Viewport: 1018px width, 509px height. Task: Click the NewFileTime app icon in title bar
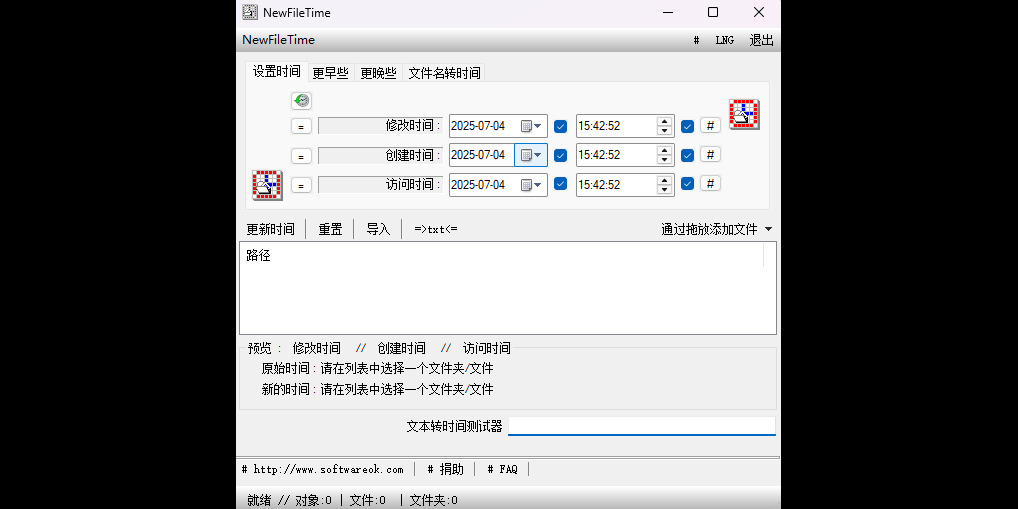250,12
